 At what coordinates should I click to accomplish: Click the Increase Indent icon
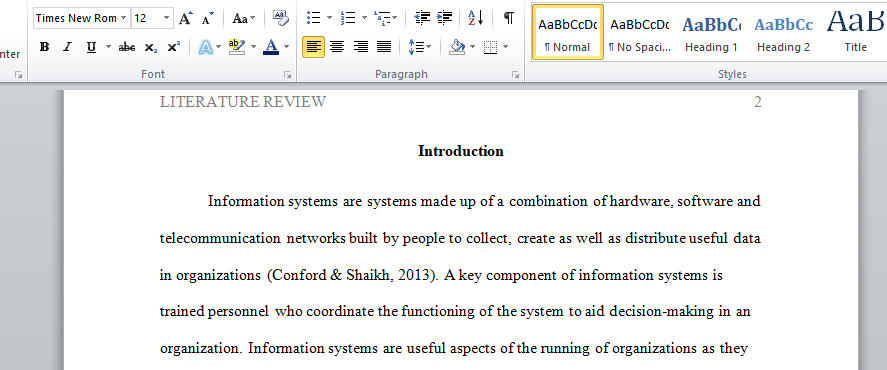coord(445,18)
